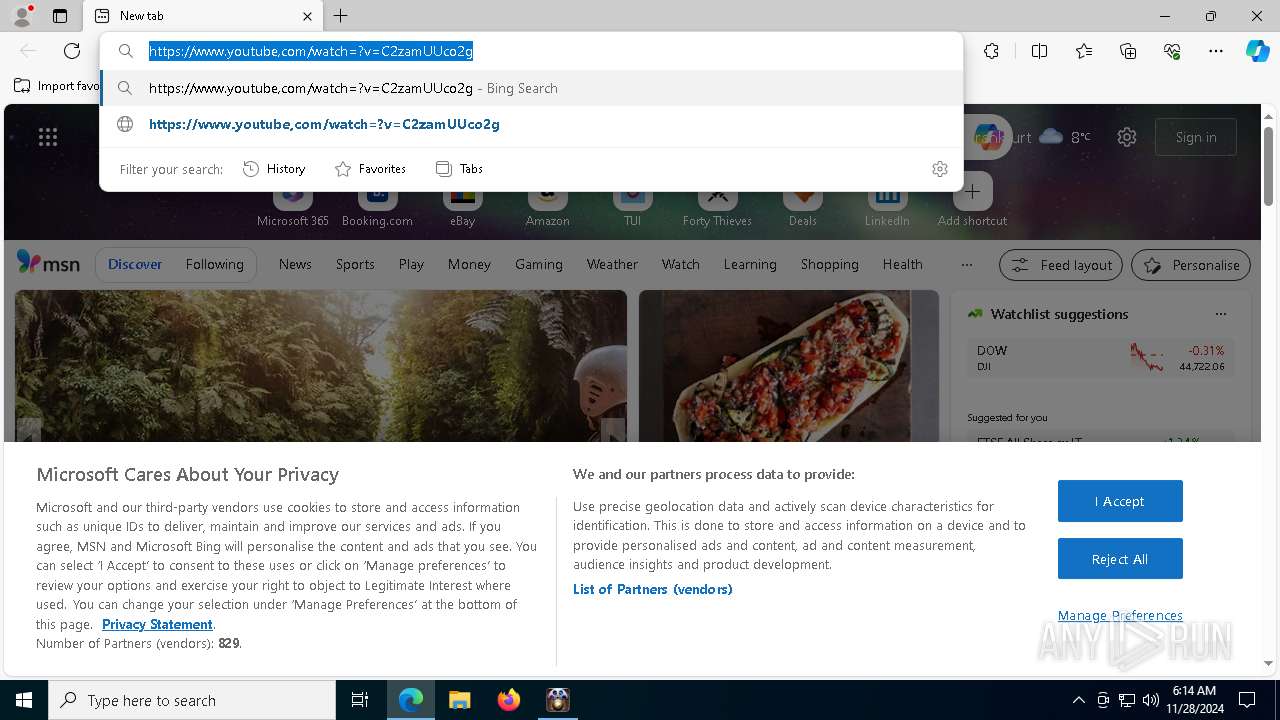Open File Explorer from the taskbar
This screenshot has height=720, width=1280.
[459, 700]
